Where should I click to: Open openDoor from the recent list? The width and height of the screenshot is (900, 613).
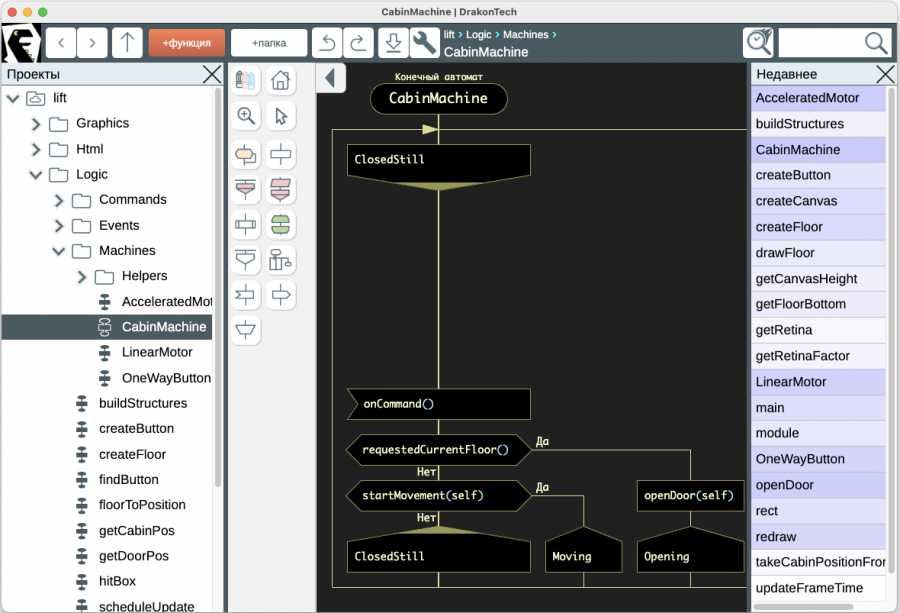(x=818, y=486)
